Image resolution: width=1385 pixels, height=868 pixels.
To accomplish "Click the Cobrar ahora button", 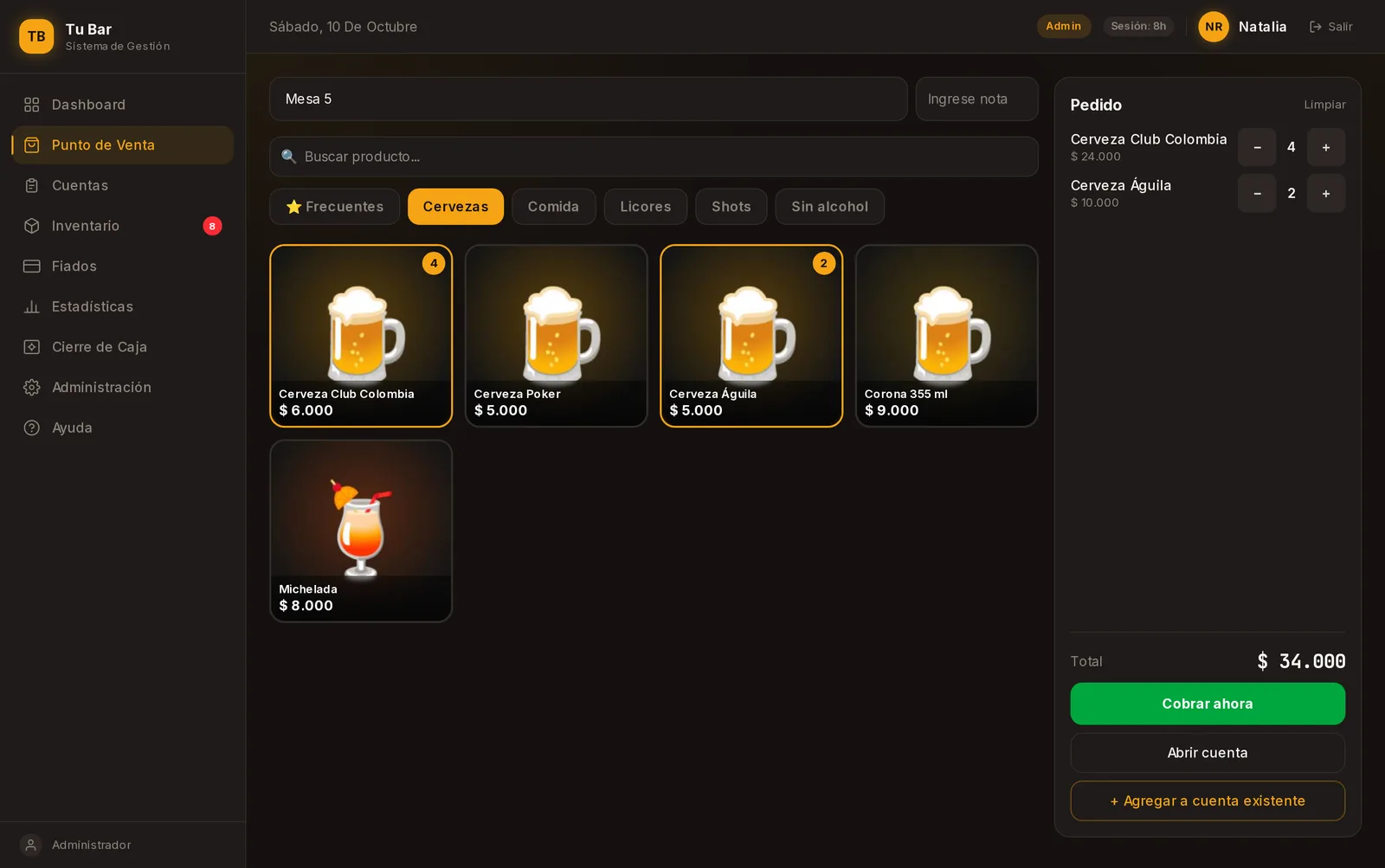I will (1208, 704).
